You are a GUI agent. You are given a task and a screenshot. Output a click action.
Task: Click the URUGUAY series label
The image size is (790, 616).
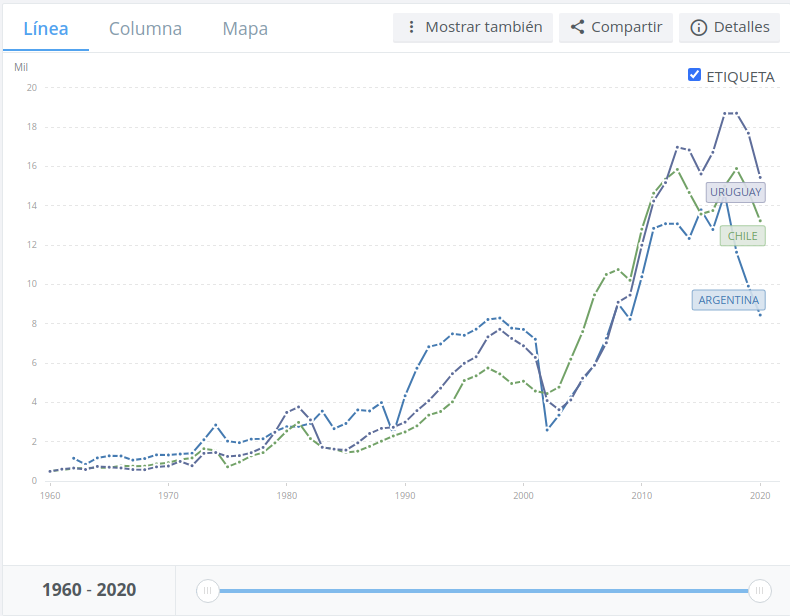point(735,192)
